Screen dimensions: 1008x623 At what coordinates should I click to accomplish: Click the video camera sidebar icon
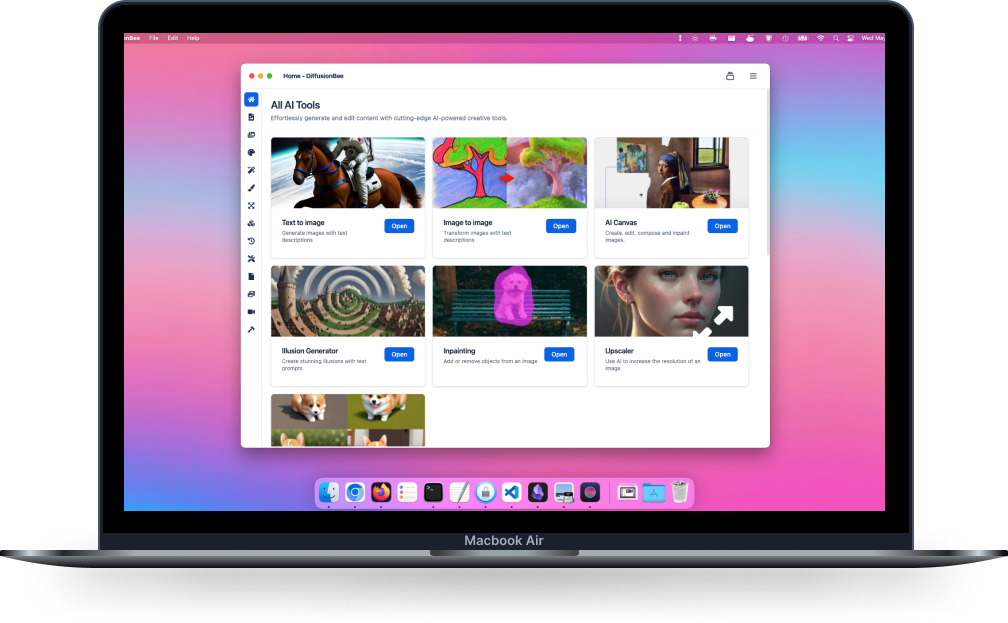coord(251,312)
